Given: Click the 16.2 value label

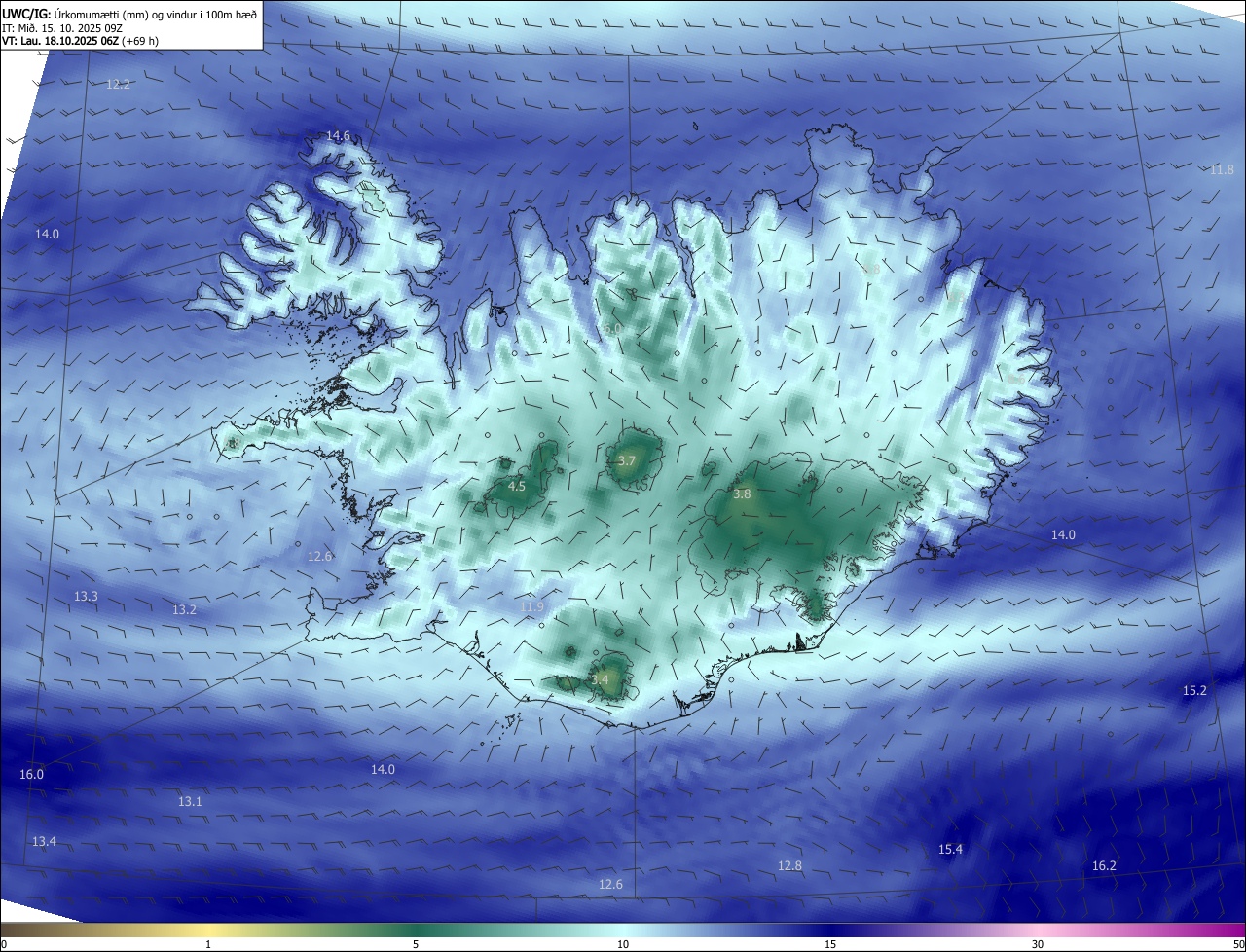Looking at the screenshot, I should pos(1104,865).
